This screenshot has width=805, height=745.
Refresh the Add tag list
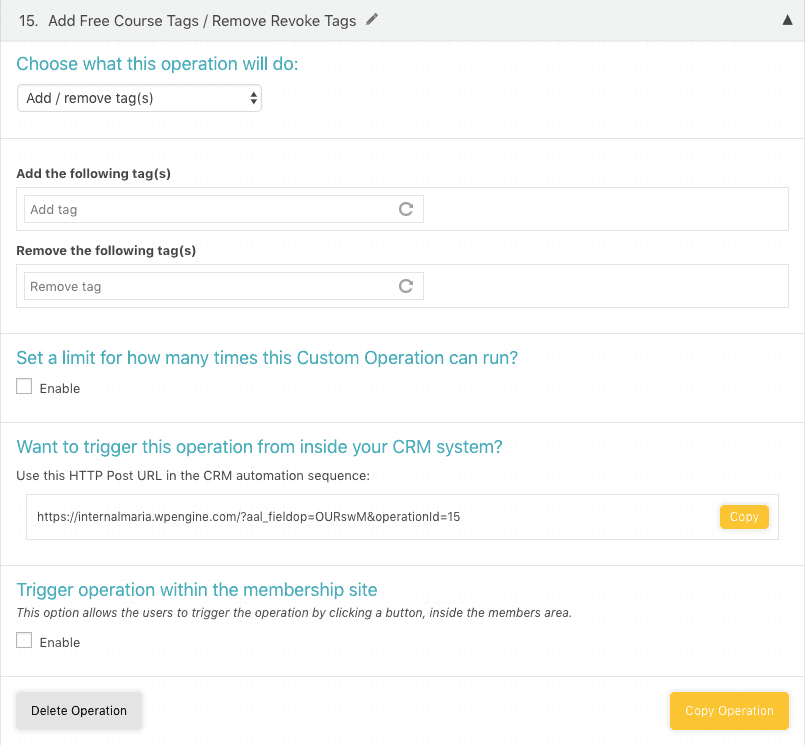[x=406, y=210]
